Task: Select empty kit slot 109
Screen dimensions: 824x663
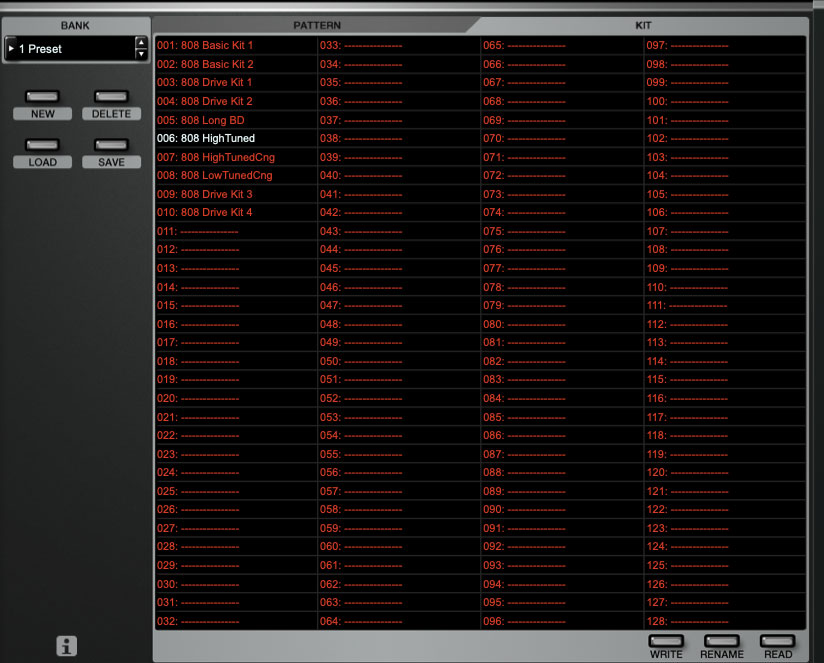Action: pos(725,268)
